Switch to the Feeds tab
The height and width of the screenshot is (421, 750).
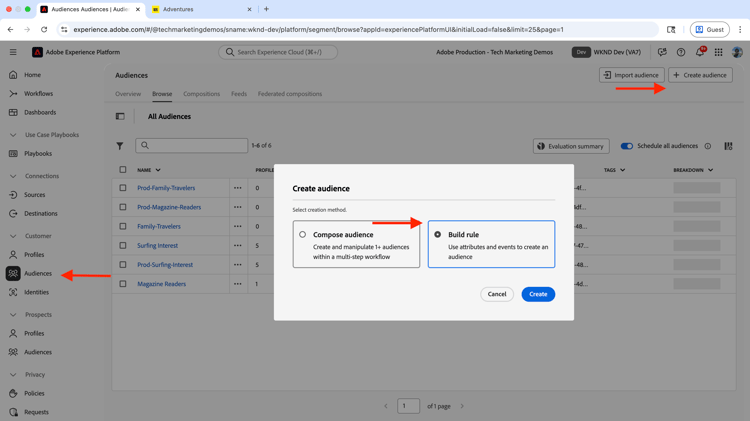click(239, 94)
